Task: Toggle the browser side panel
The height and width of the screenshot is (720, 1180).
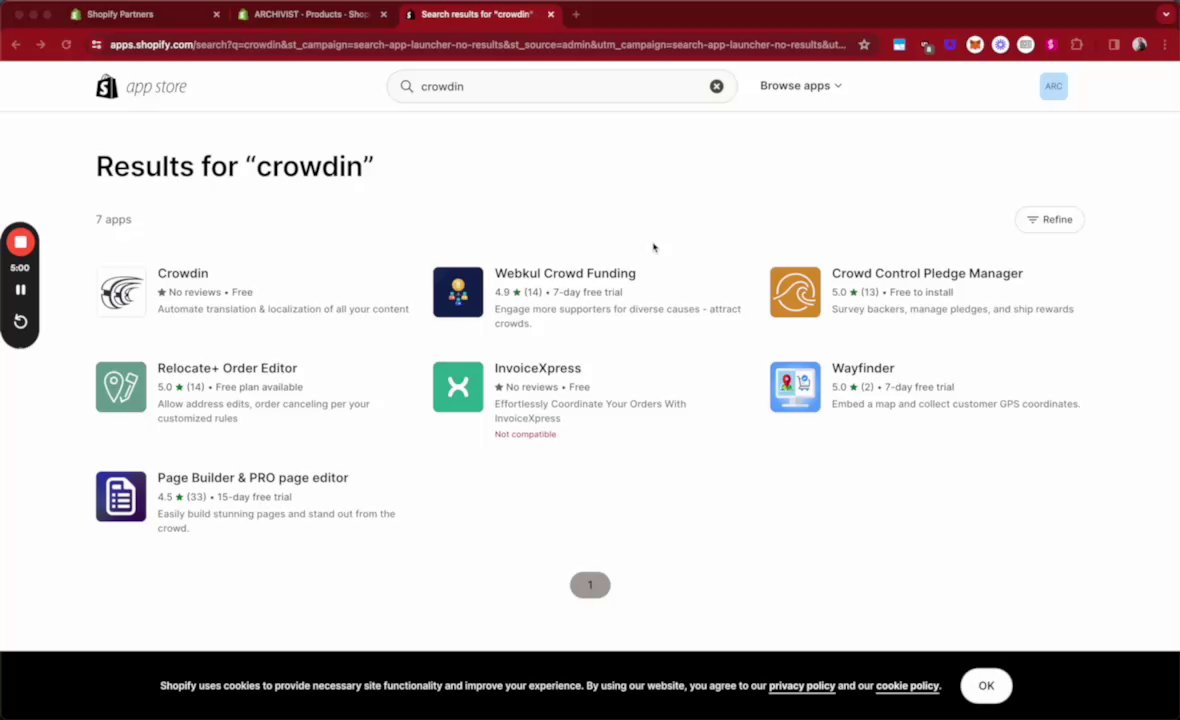Action: point(1114,45)
